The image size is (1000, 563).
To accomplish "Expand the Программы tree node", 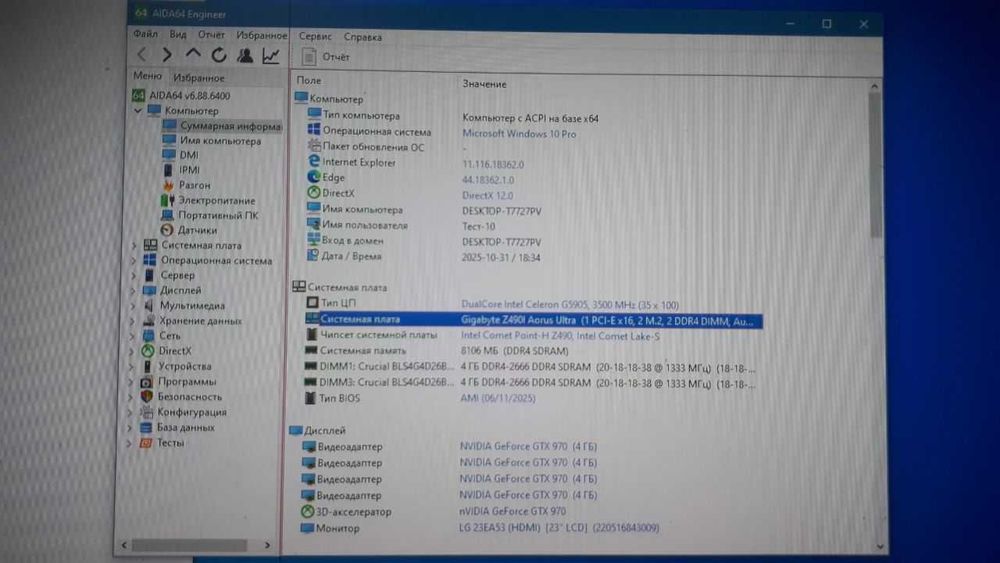I will 131,382.
